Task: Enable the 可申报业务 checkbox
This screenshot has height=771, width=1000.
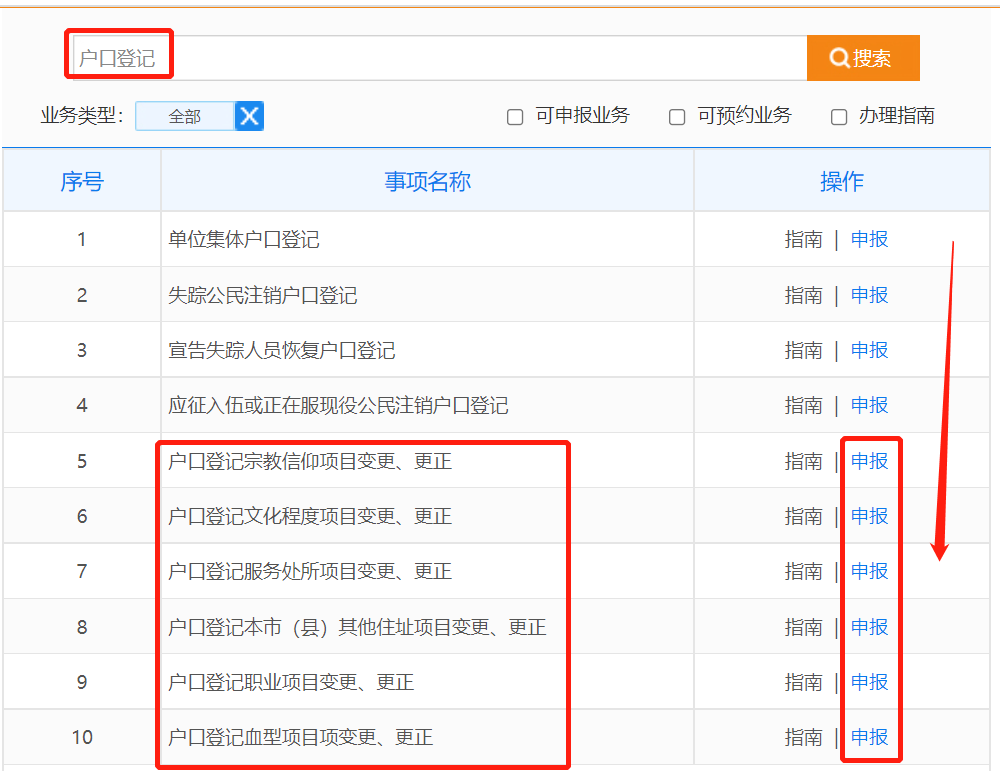Action: pos(516,117)
